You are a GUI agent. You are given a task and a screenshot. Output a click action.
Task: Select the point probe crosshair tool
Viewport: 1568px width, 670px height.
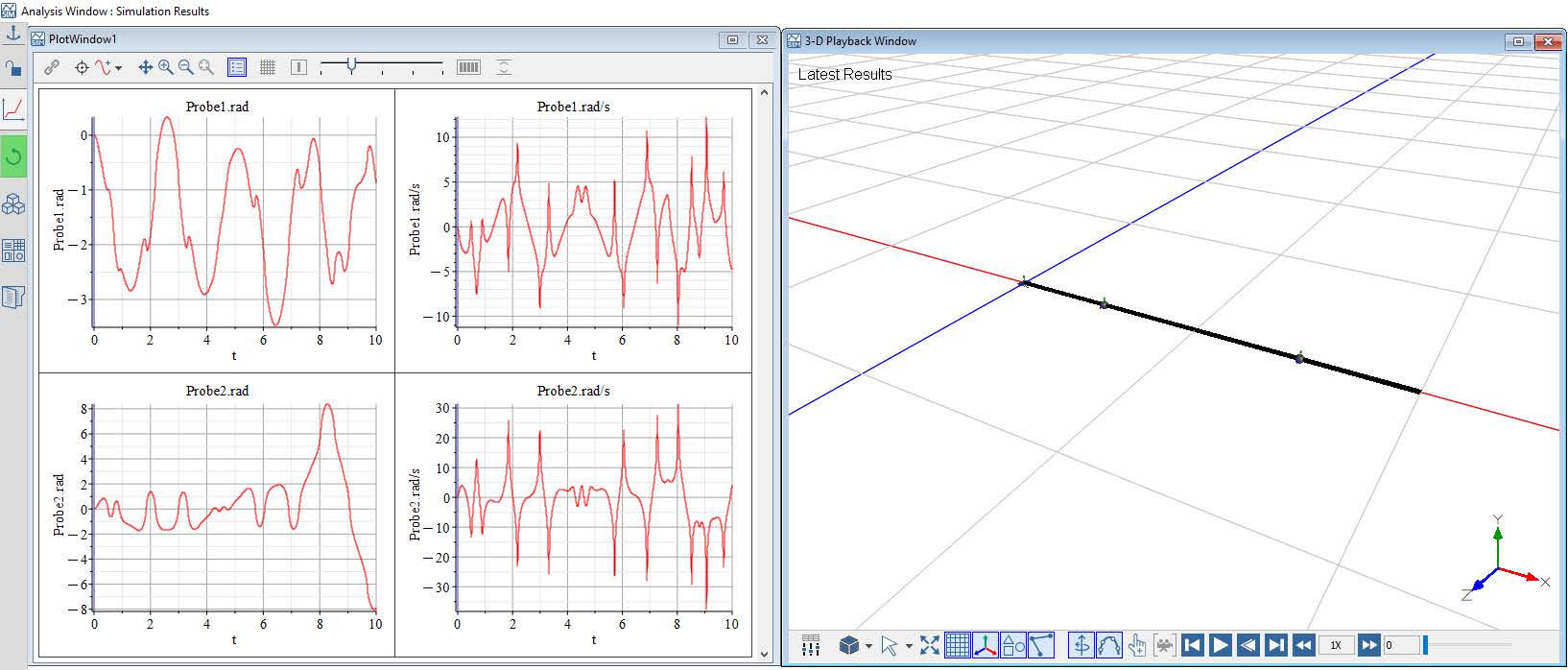click(82, 67)
